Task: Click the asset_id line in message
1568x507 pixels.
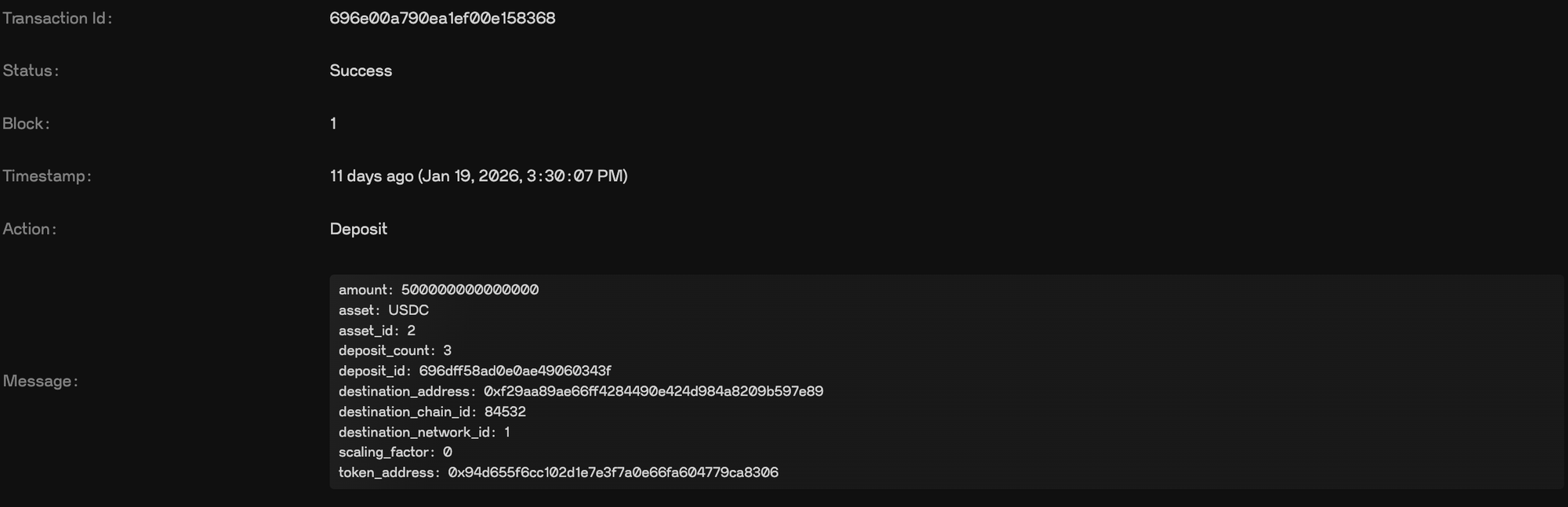Action: tap(377, 331)
